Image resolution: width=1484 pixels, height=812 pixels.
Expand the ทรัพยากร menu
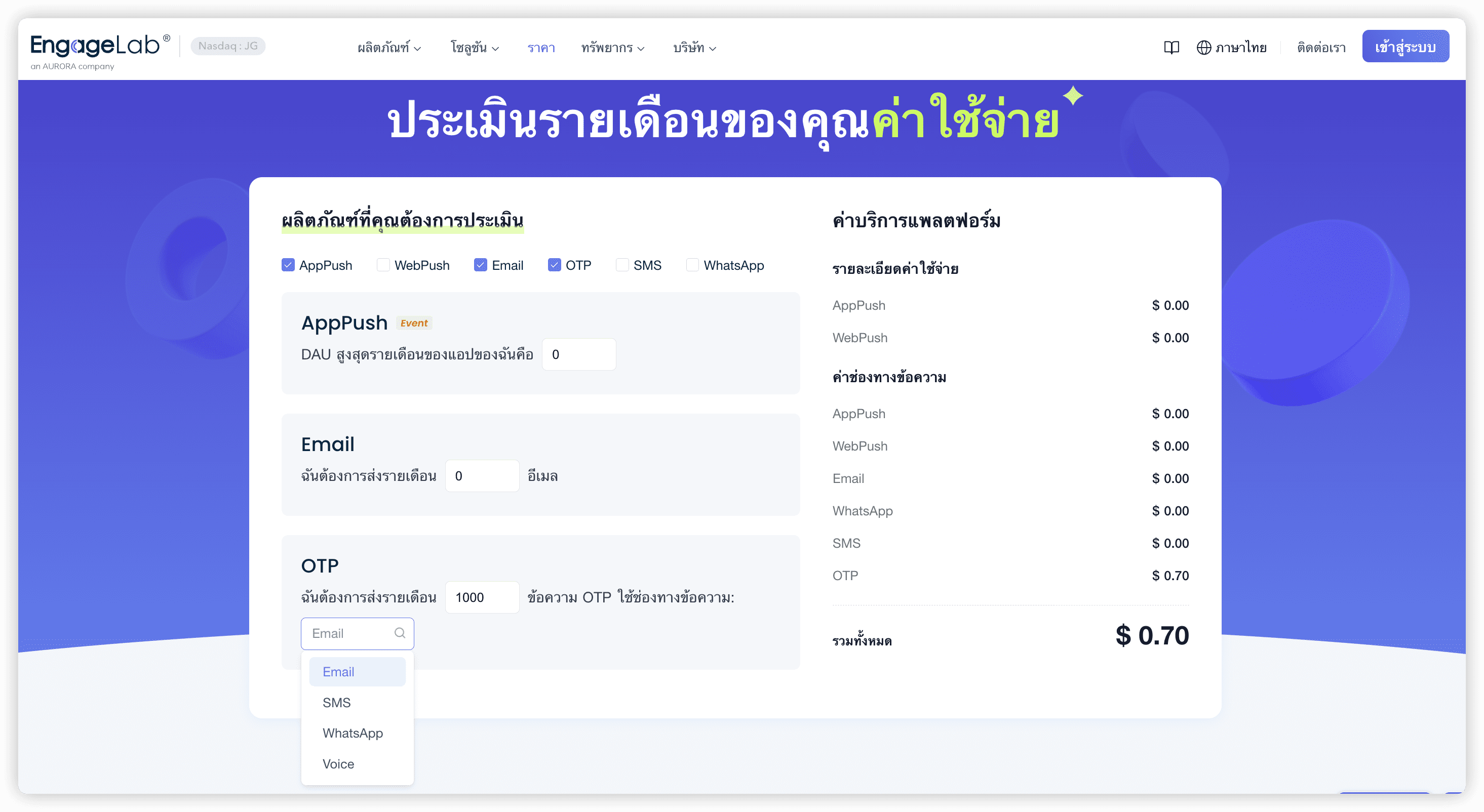point(613,48)
